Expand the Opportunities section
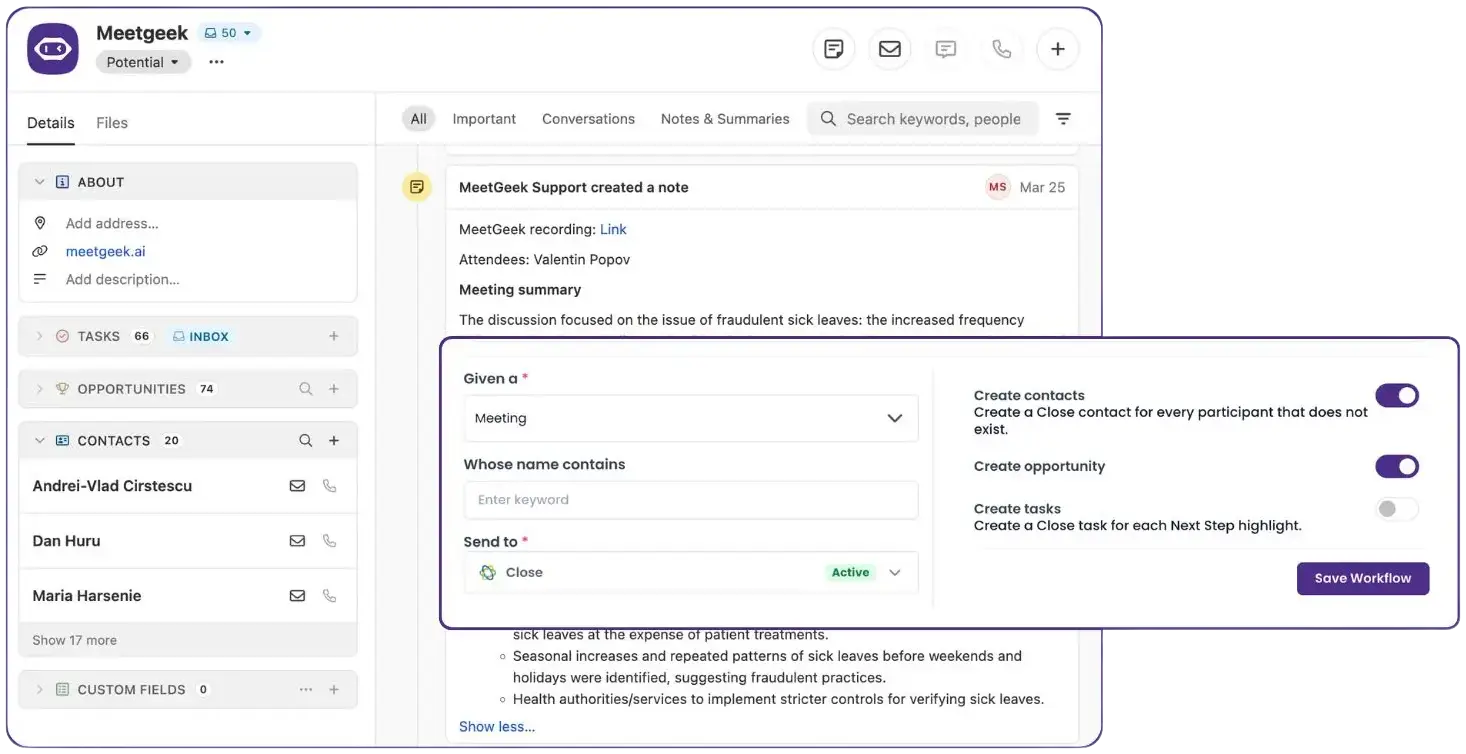Screen dimensions: 1466x754 (x=40, y=389)
